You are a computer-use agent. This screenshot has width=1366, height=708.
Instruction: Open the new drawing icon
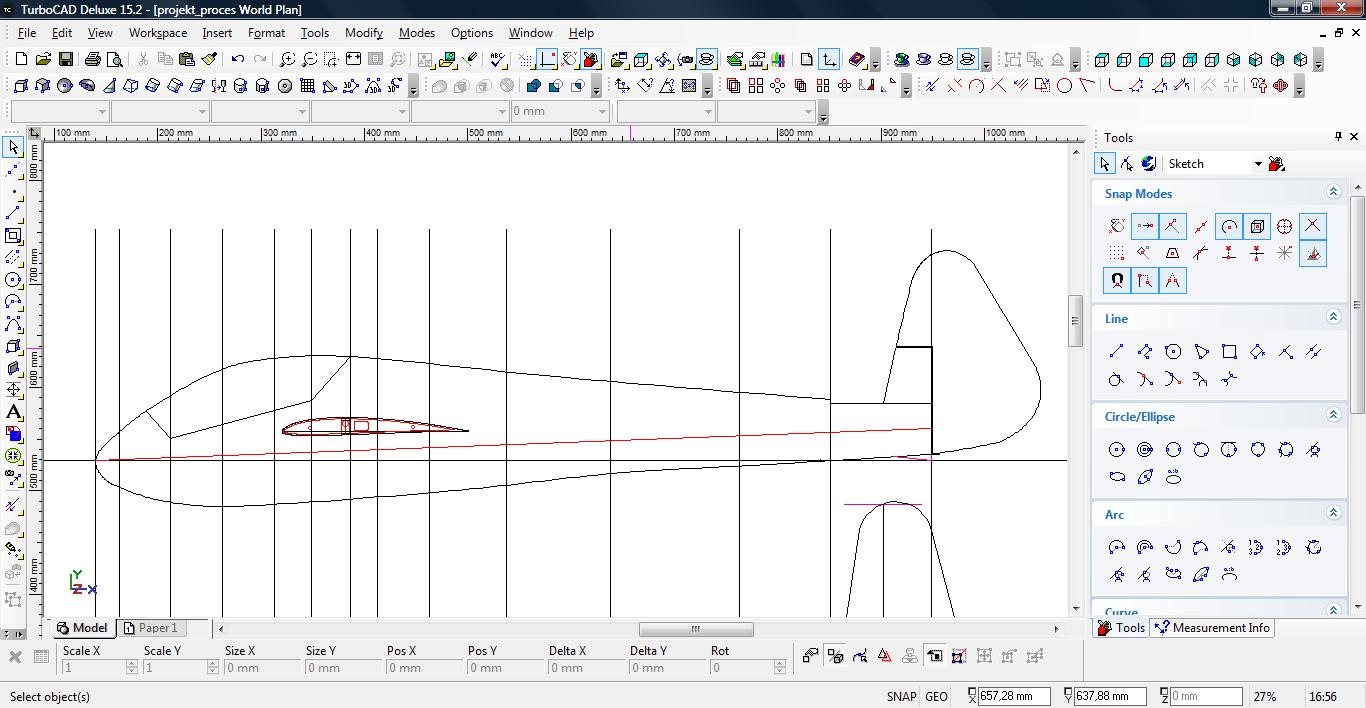(21, 60)
